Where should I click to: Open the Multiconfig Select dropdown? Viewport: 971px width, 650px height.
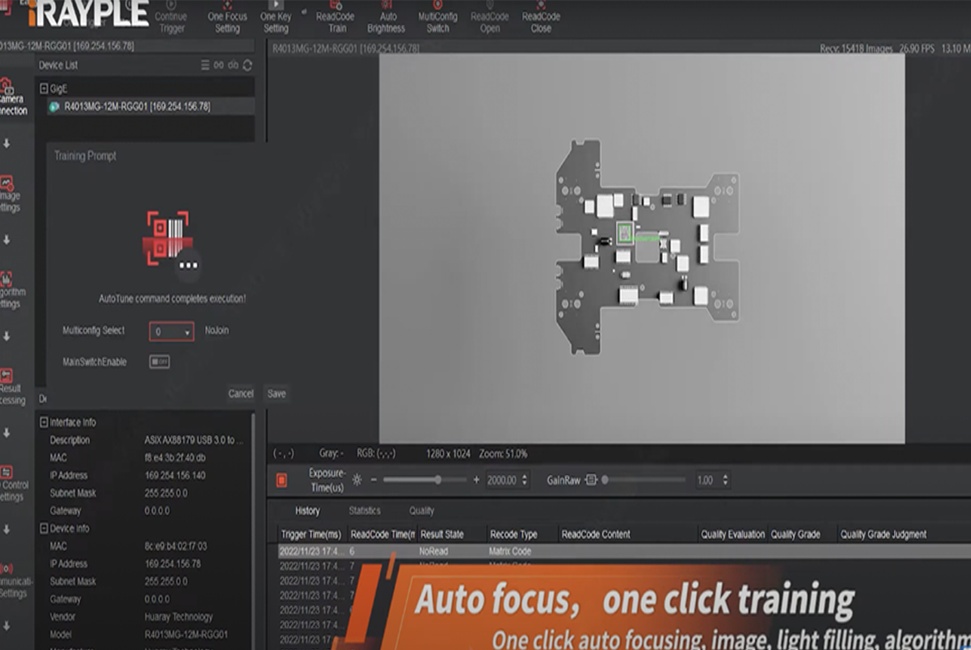click(172, 331)
